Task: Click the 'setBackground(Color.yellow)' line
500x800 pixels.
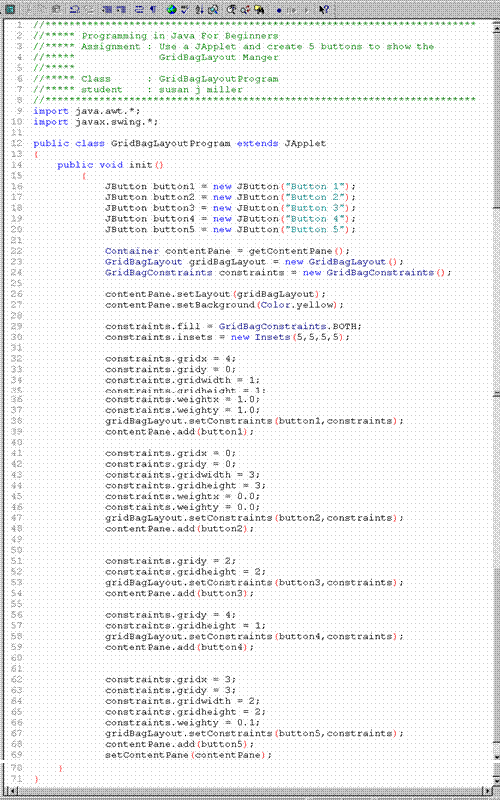Action: click(x=224, y=305)
